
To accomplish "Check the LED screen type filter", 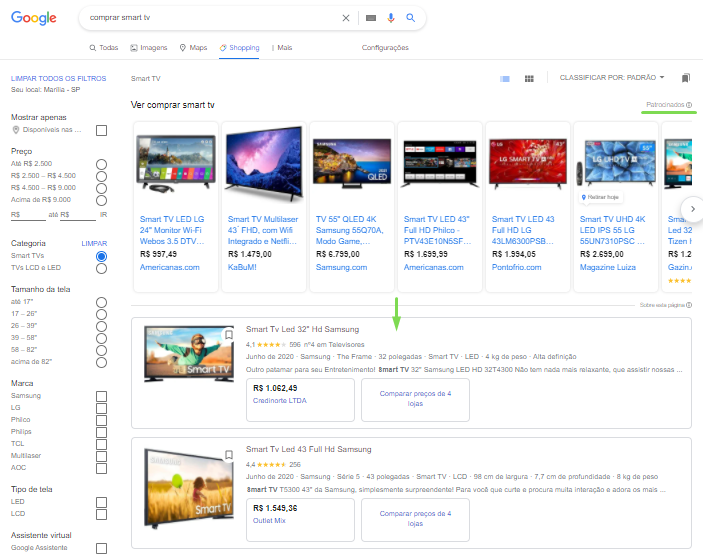I will tap(101, 502).
